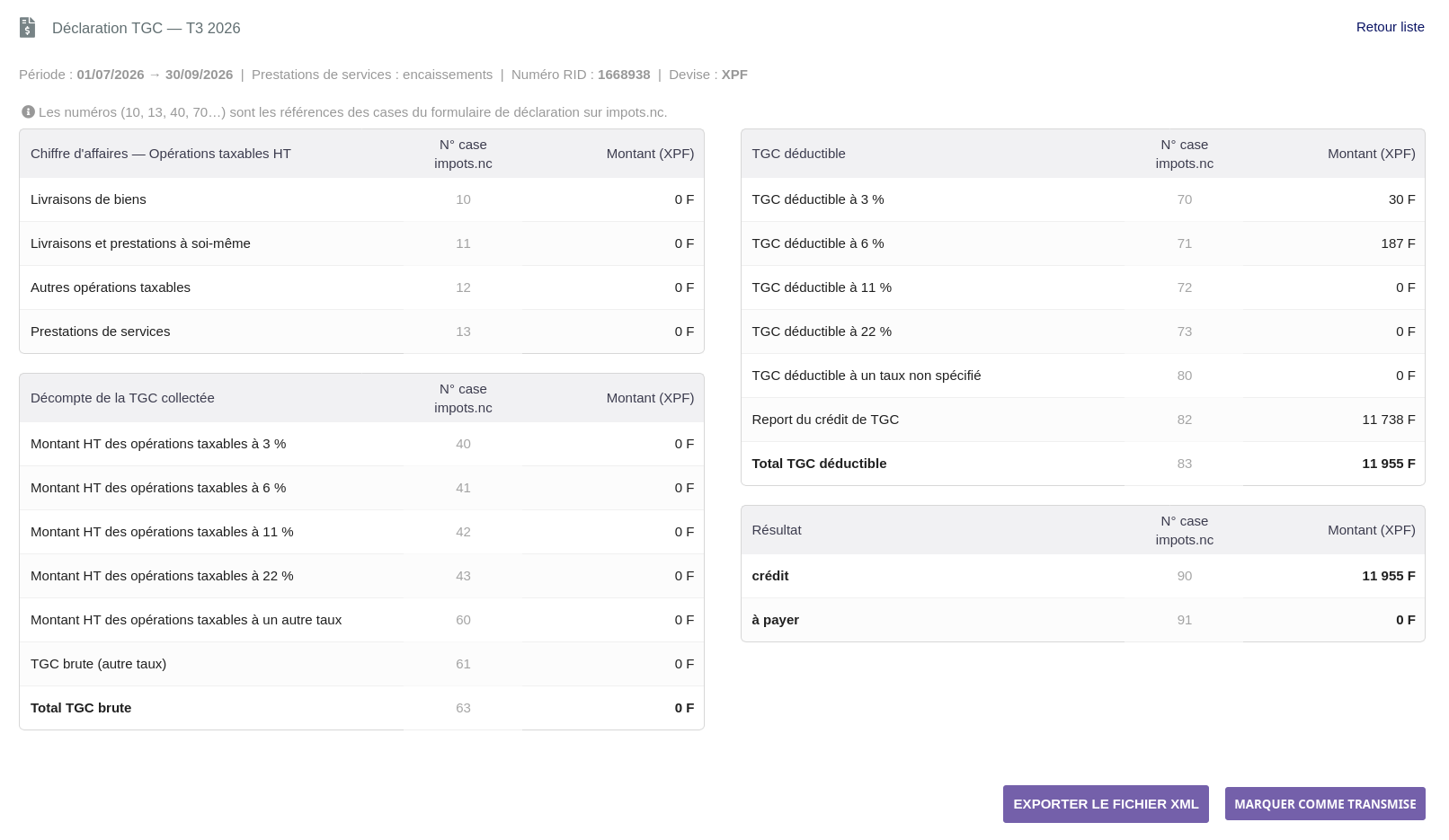Select the Déclaration TGC — T3 2026 title
Image resolution: width=1449 pixels, height=840 pixels.
click(x=147, y=28)
